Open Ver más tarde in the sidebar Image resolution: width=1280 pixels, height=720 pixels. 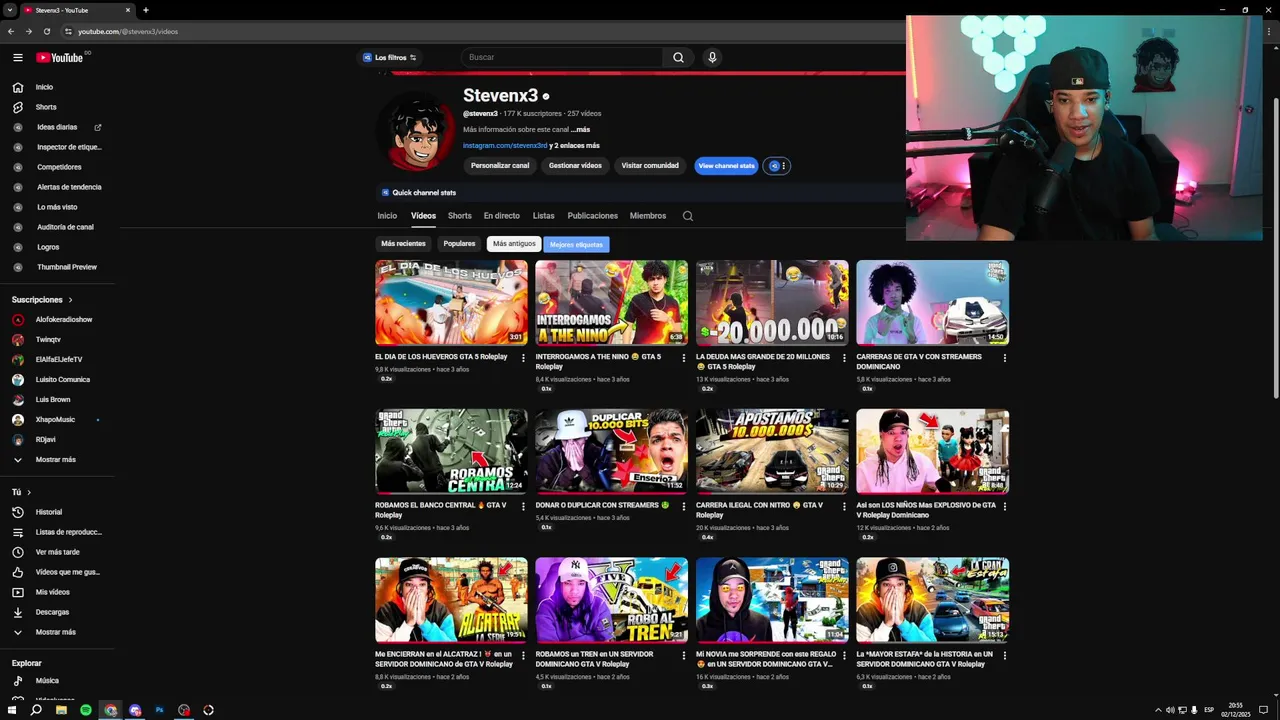[x=57, y=552]
